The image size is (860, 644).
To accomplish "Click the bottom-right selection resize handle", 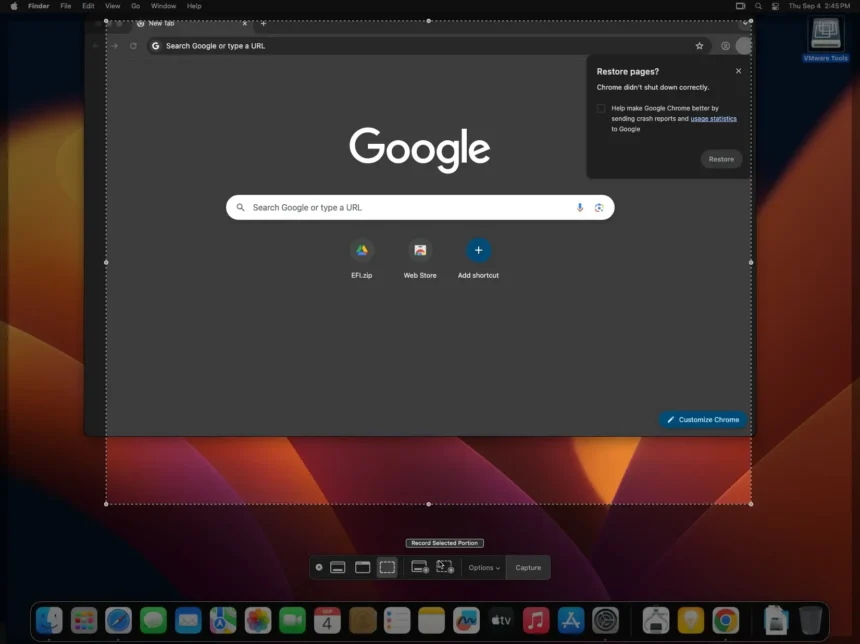I will click(751, 504).
